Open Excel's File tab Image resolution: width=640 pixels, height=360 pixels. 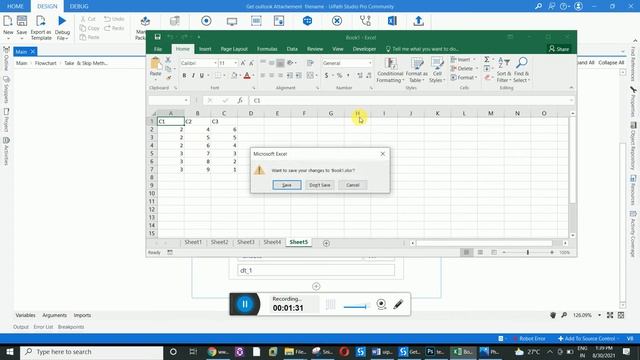158,49
